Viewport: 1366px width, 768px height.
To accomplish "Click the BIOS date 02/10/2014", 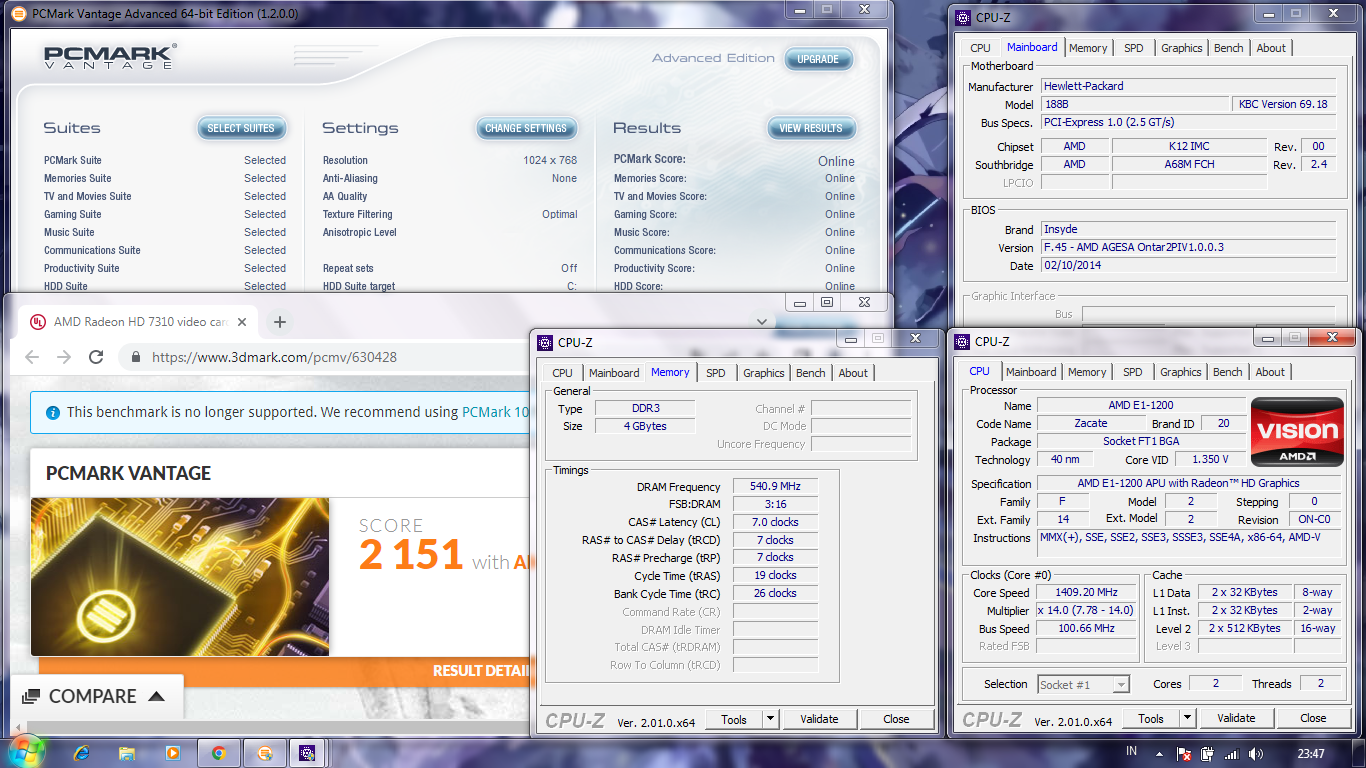I will (1188, 266).
